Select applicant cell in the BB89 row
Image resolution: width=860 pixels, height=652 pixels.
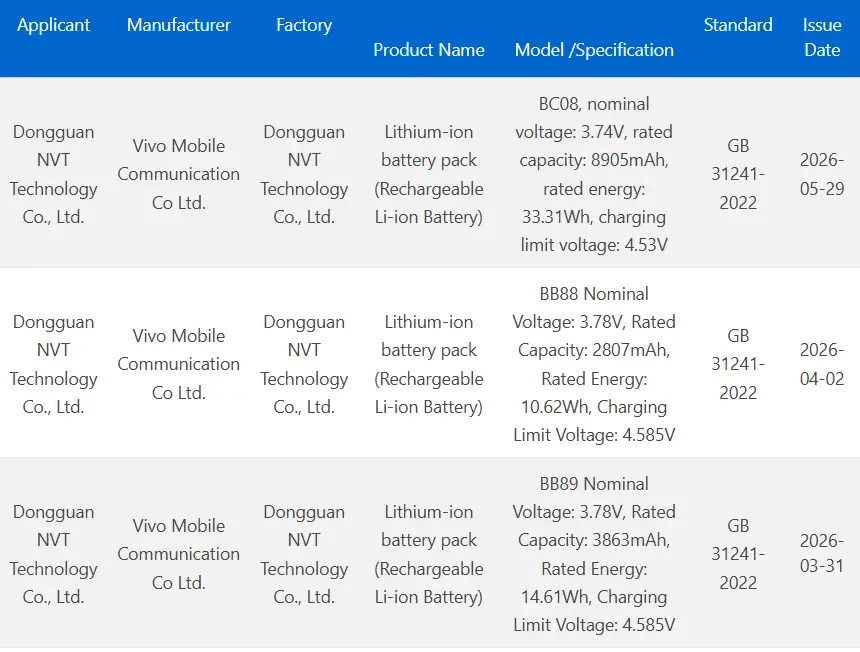point(53,554)
